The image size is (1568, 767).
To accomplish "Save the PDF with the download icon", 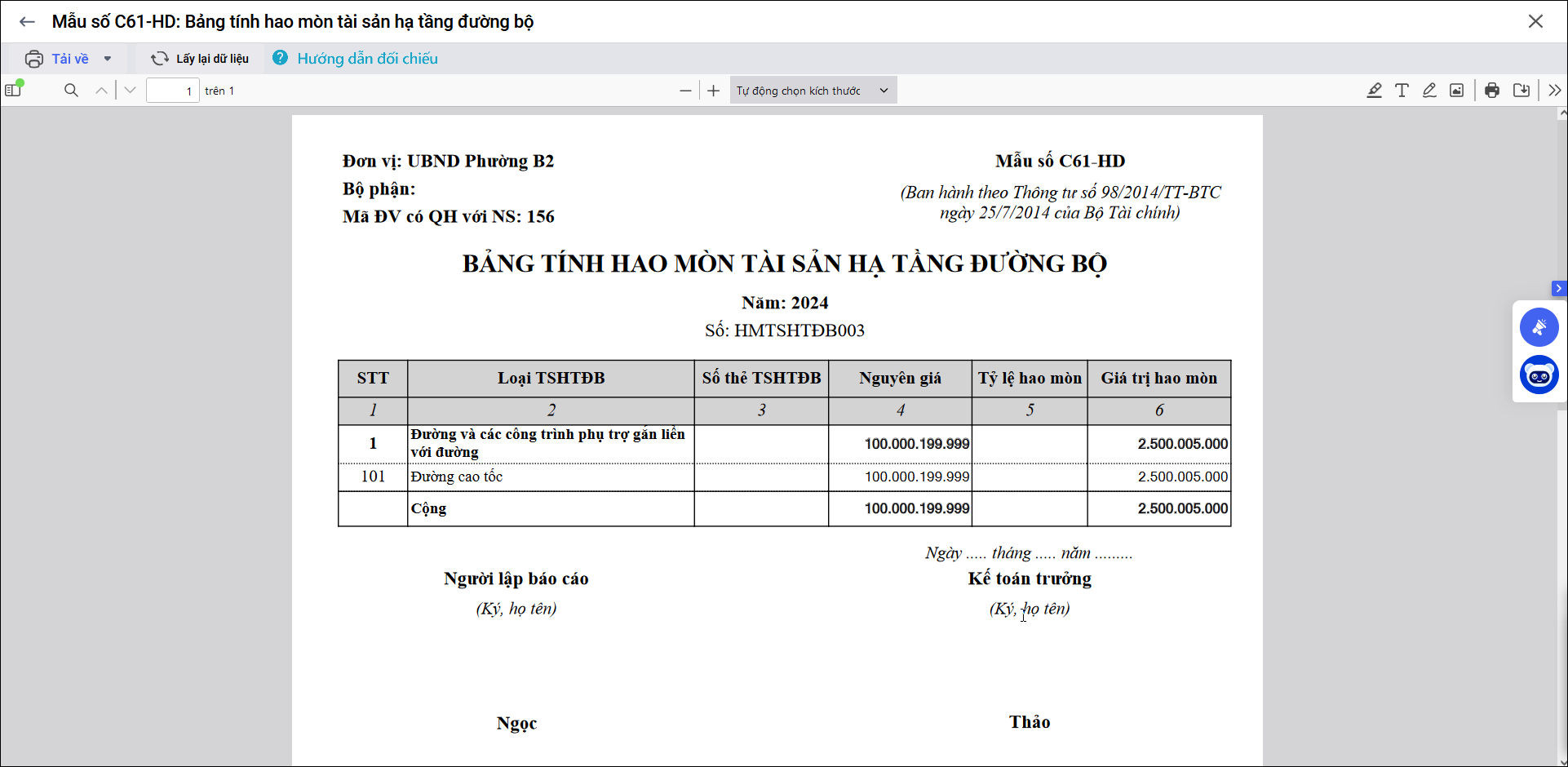I will coord(1521,91).
